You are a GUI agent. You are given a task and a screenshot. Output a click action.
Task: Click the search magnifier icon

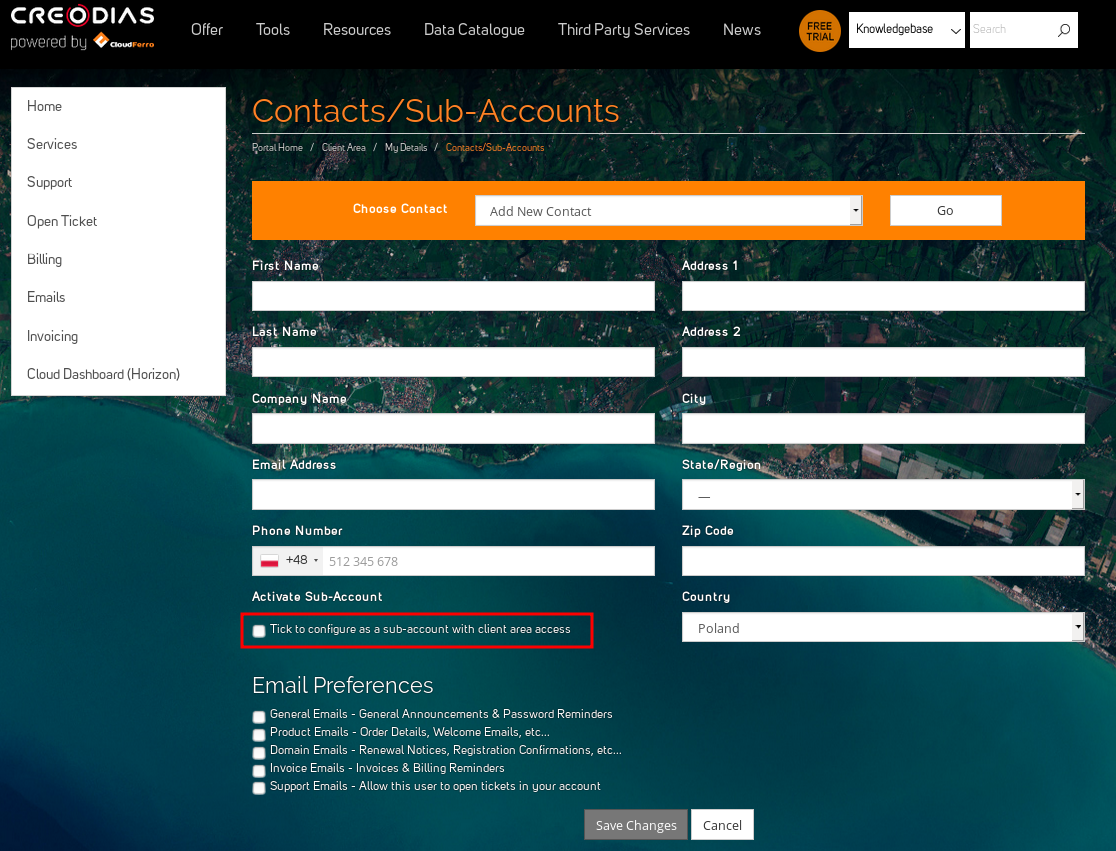(1063, 30)
